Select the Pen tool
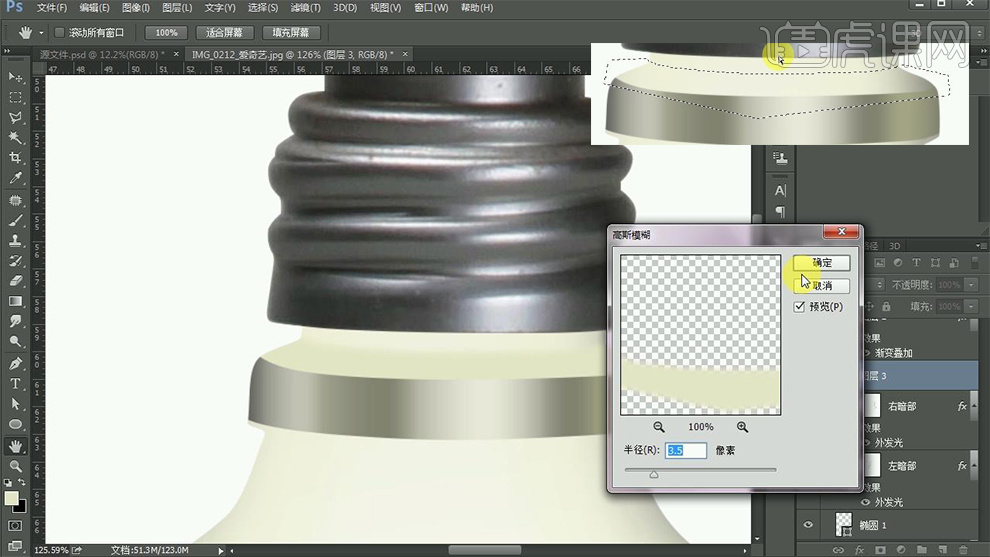This screenshot has height=557, width=990. (x=15, y=363)
